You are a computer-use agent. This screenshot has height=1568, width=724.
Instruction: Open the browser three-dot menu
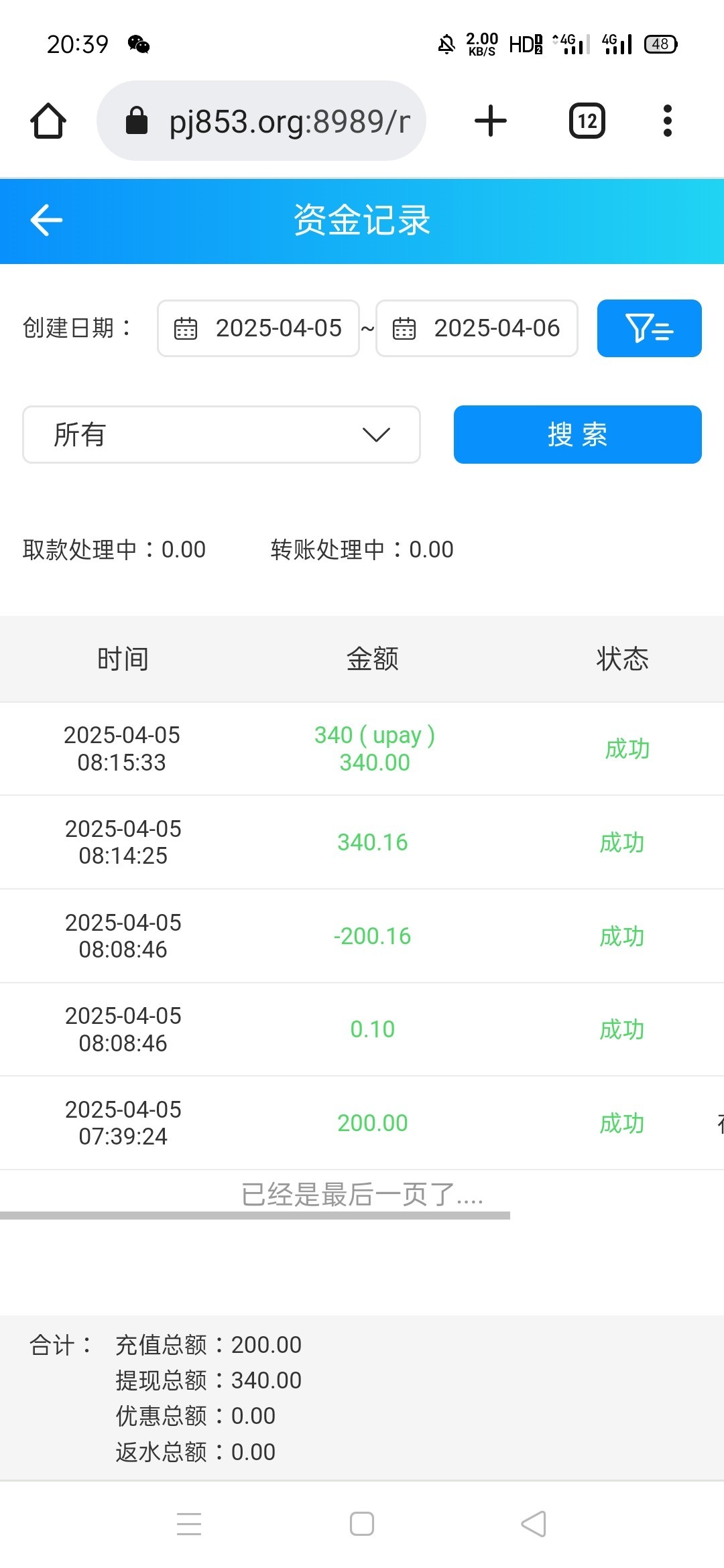point(667,121)
